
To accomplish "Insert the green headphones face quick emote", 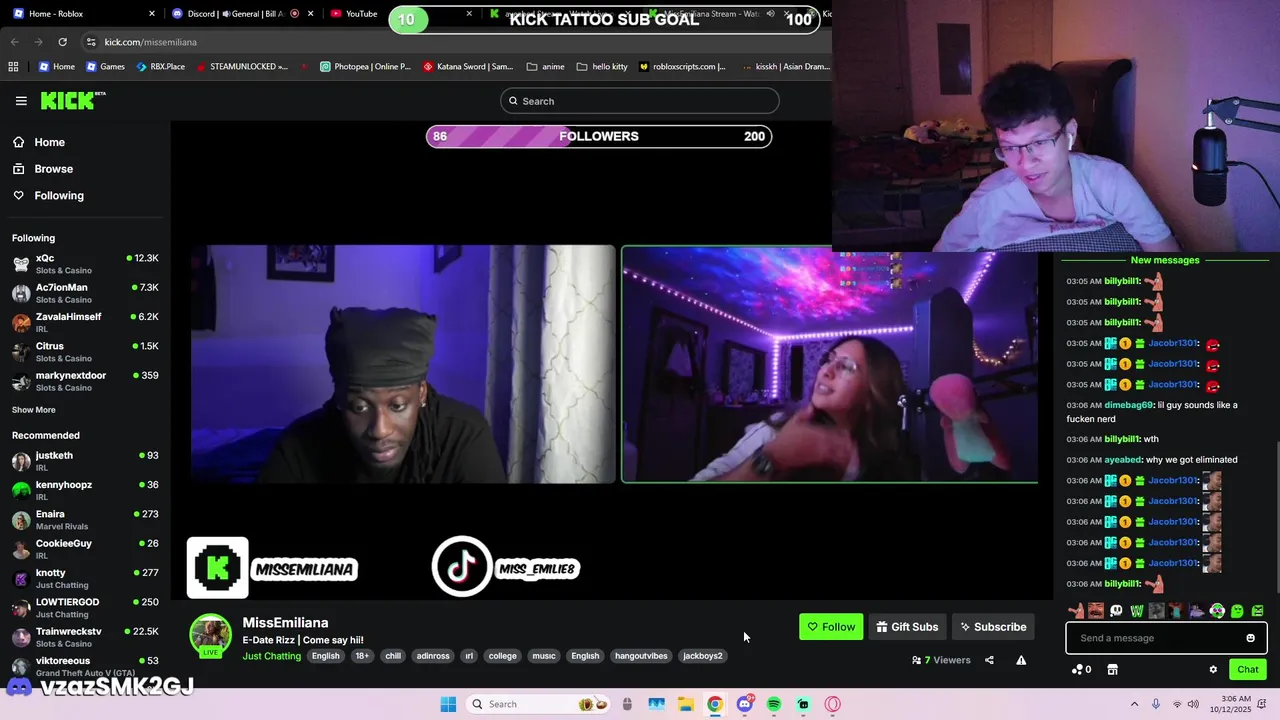I will (1217, 611).
